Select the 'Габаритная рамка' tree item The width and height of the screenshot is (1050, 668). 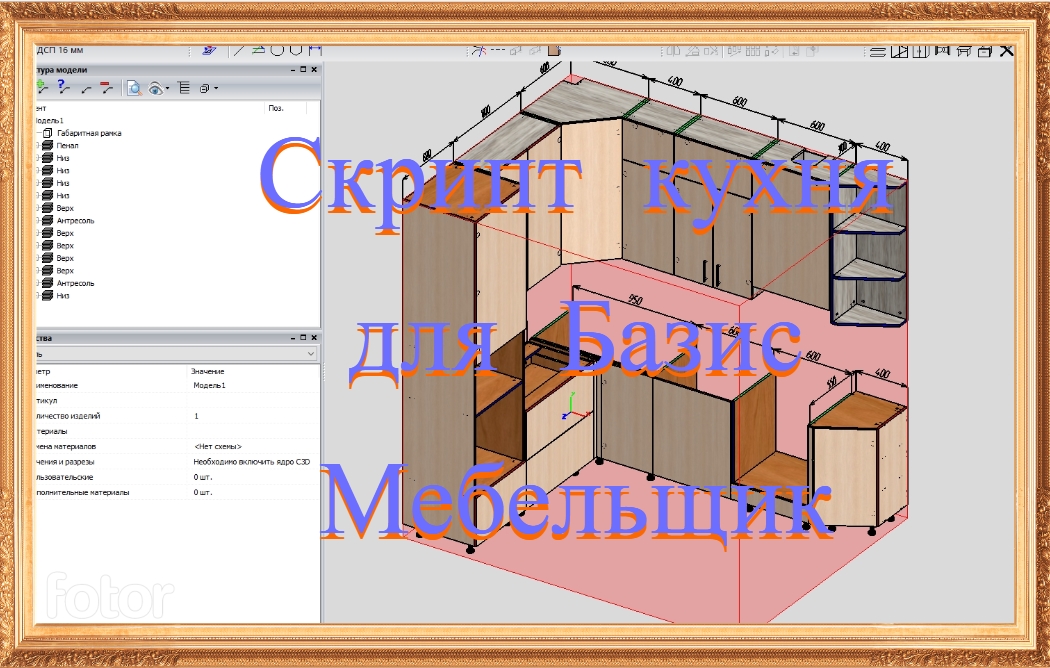tap(89, 133)
